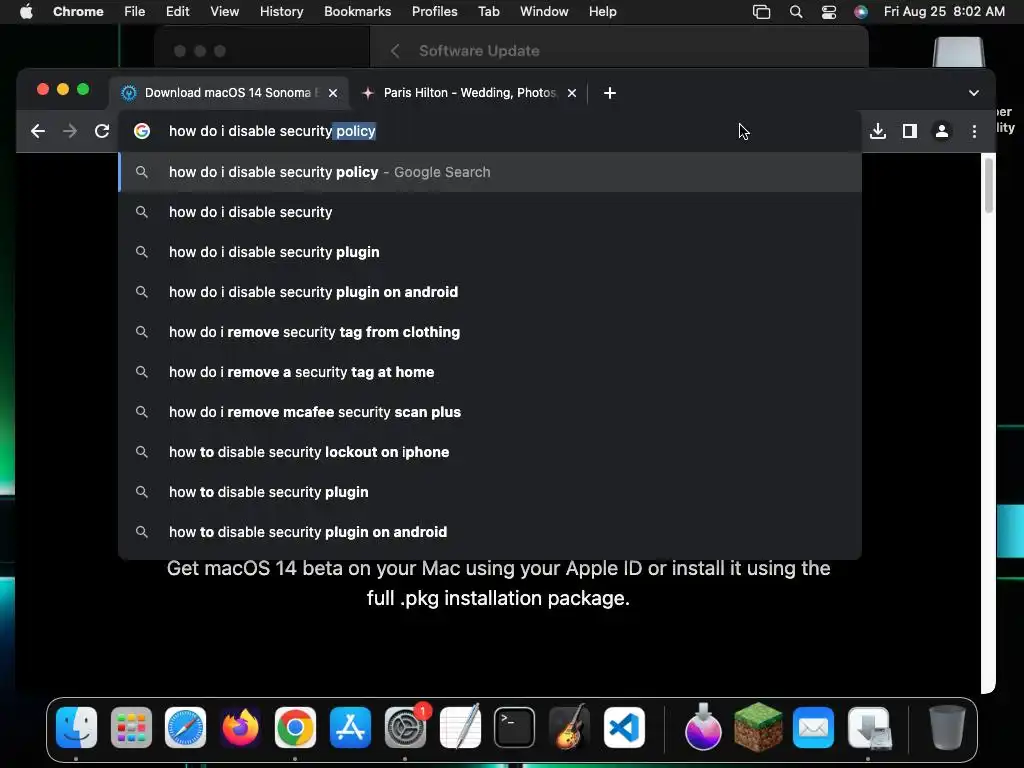Viewport: 1024px width, 768px height.
Task: Launch GarageBand from the Dock
Action: 569,728
